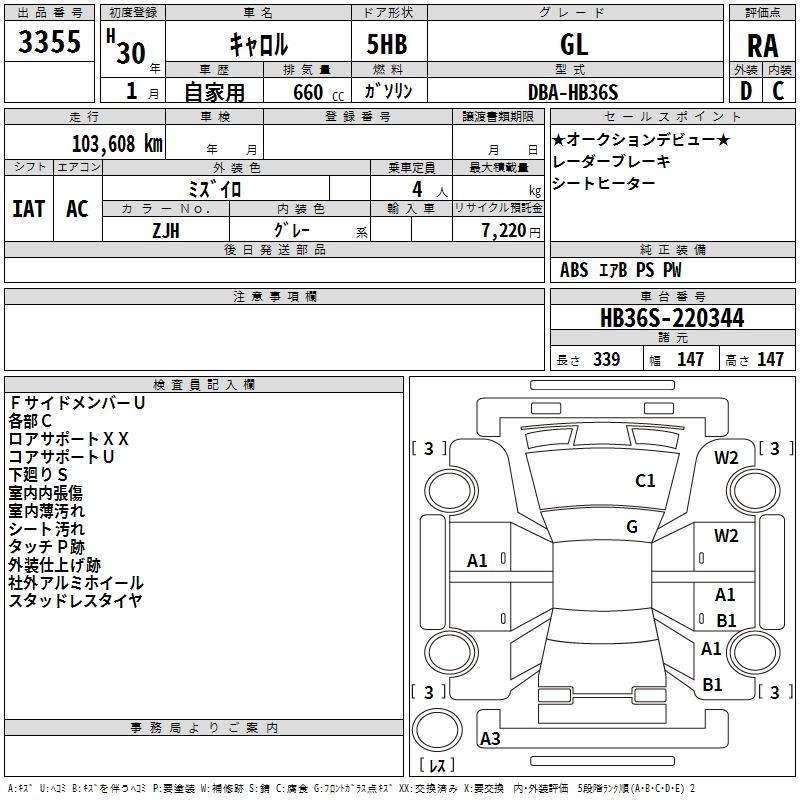Click the interior rating C

(778, 91)
